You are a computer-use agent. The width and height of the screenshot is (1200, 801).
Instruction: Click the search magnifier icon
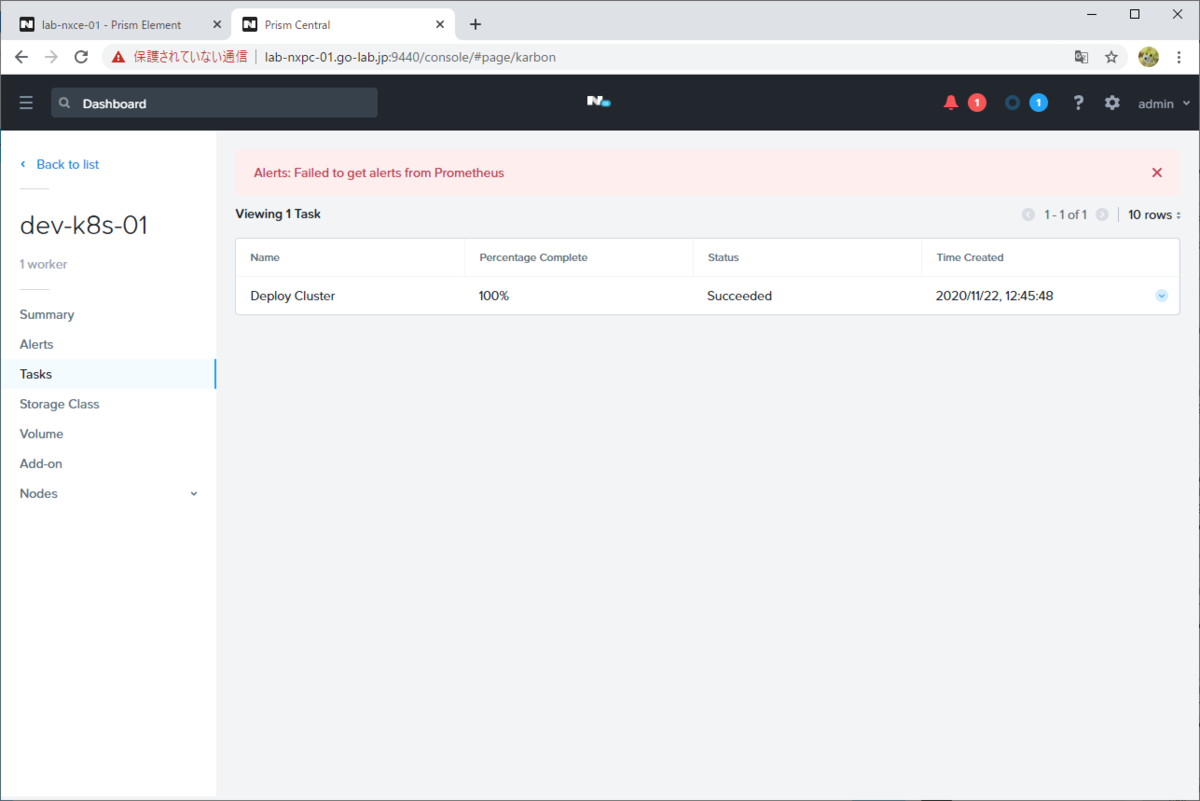65,103
